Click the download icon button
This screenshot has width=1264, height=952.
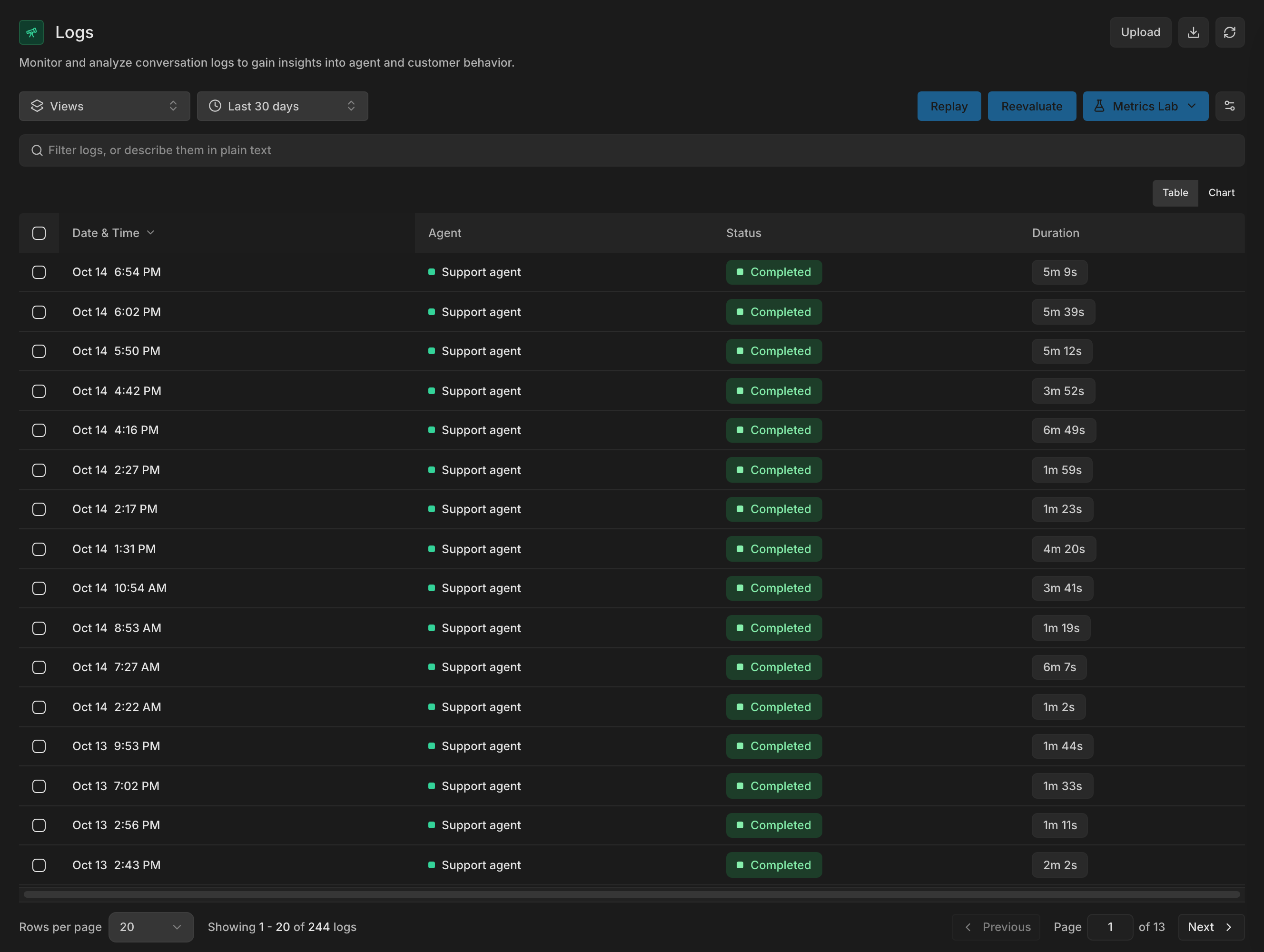point(1193,32)
